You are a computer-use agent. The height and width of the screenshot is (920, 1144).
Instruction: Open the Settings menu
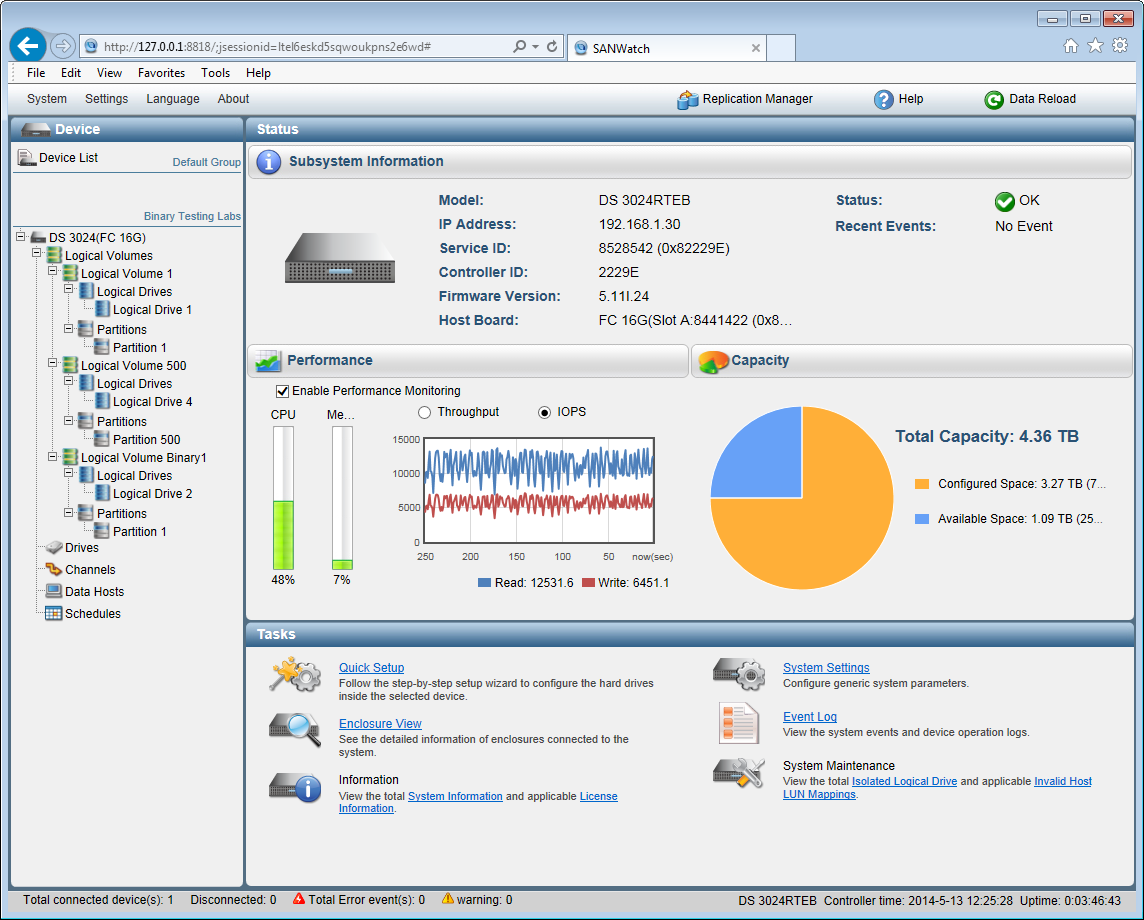(x=106, y=99)
